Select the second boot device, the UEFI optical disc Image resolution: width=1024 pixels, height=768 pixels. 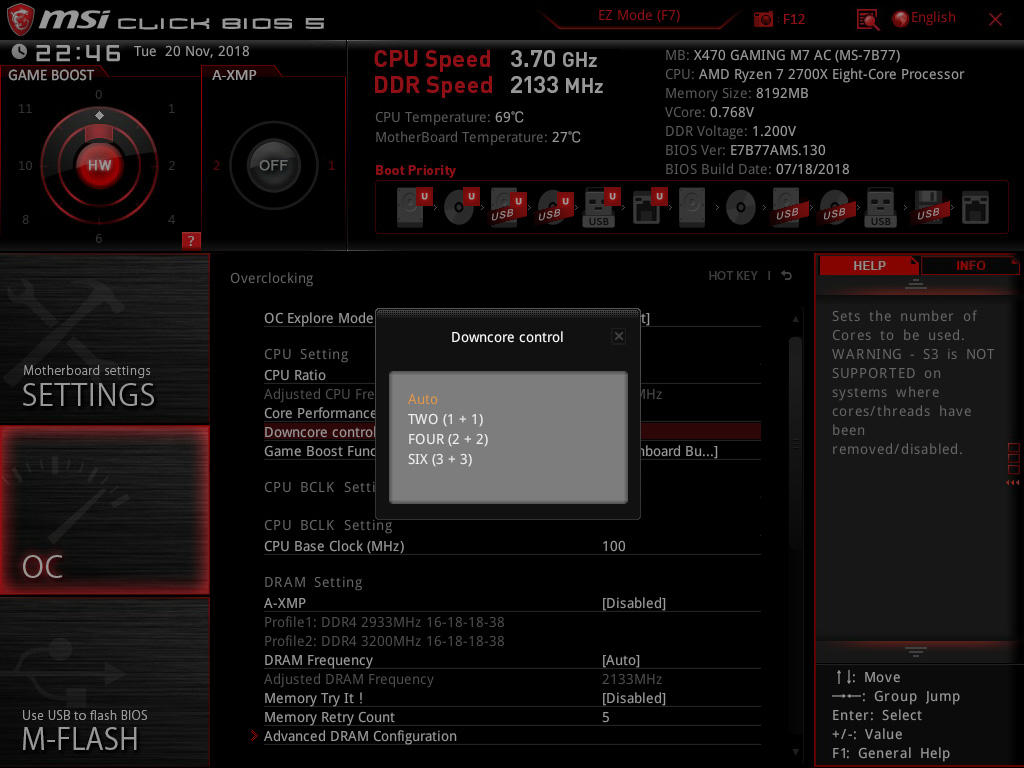461,207
